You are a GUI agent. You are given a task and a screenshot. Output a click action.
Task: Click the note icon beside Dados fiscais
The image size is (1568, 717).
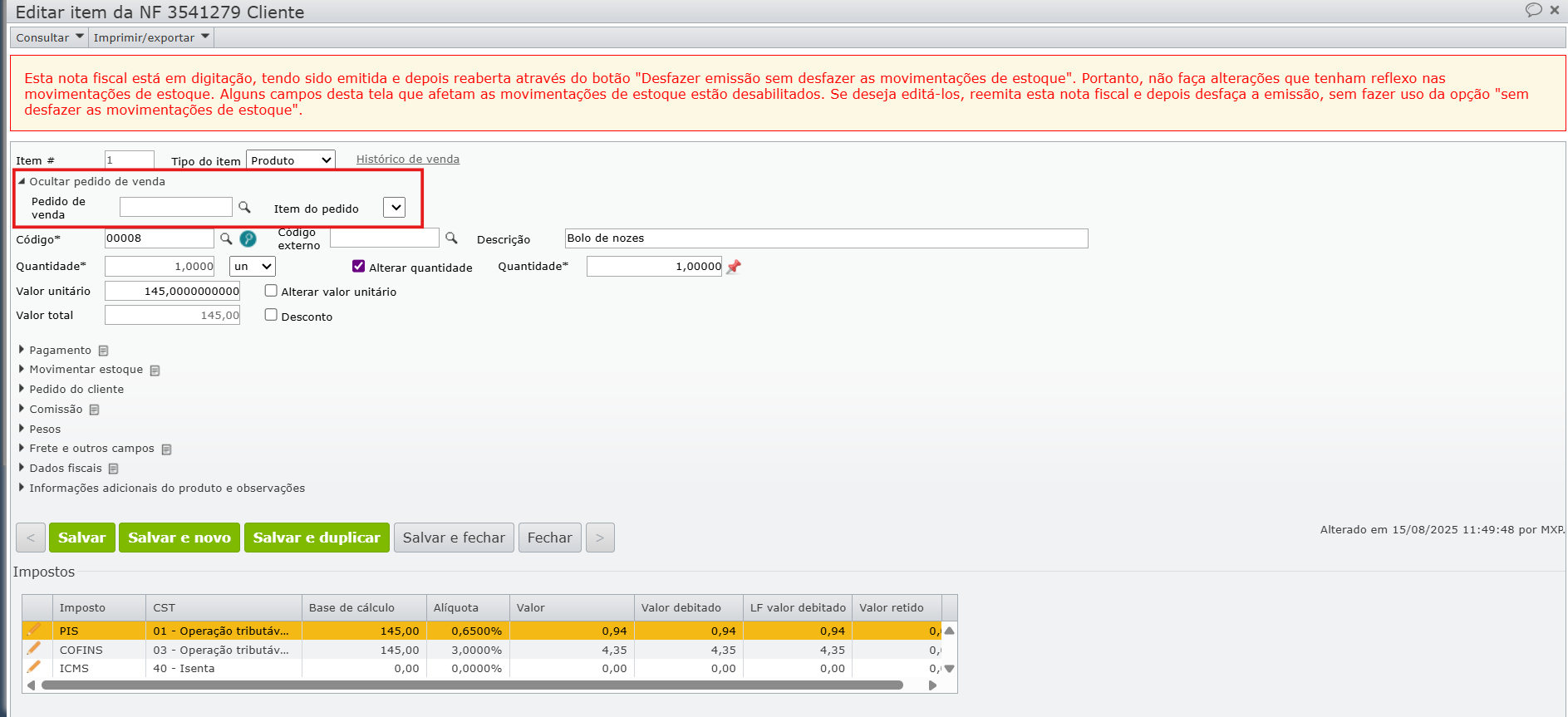(113, 469)
